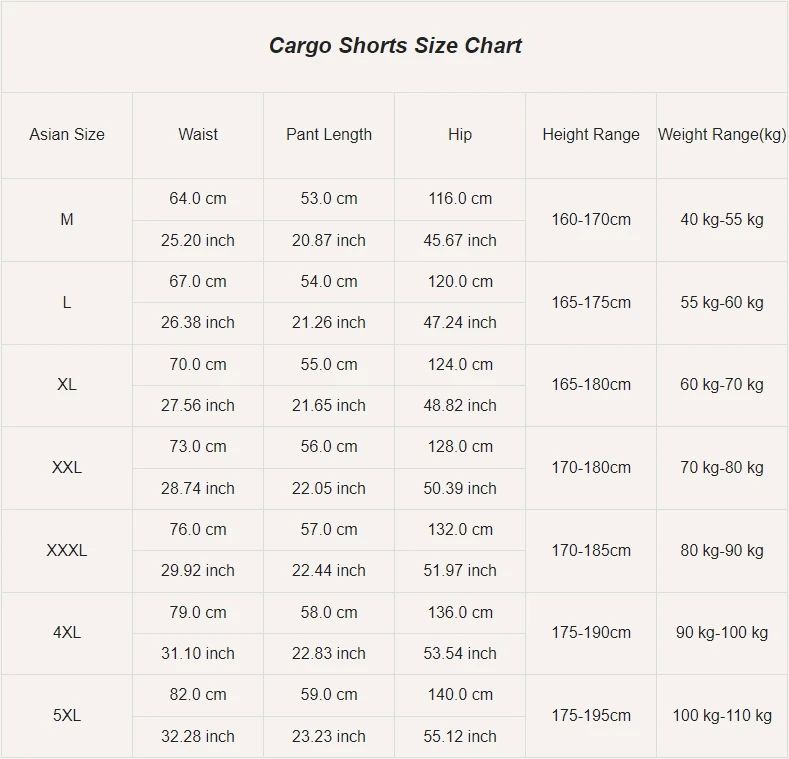Select the 57.0 cm pant length cell

329,529
